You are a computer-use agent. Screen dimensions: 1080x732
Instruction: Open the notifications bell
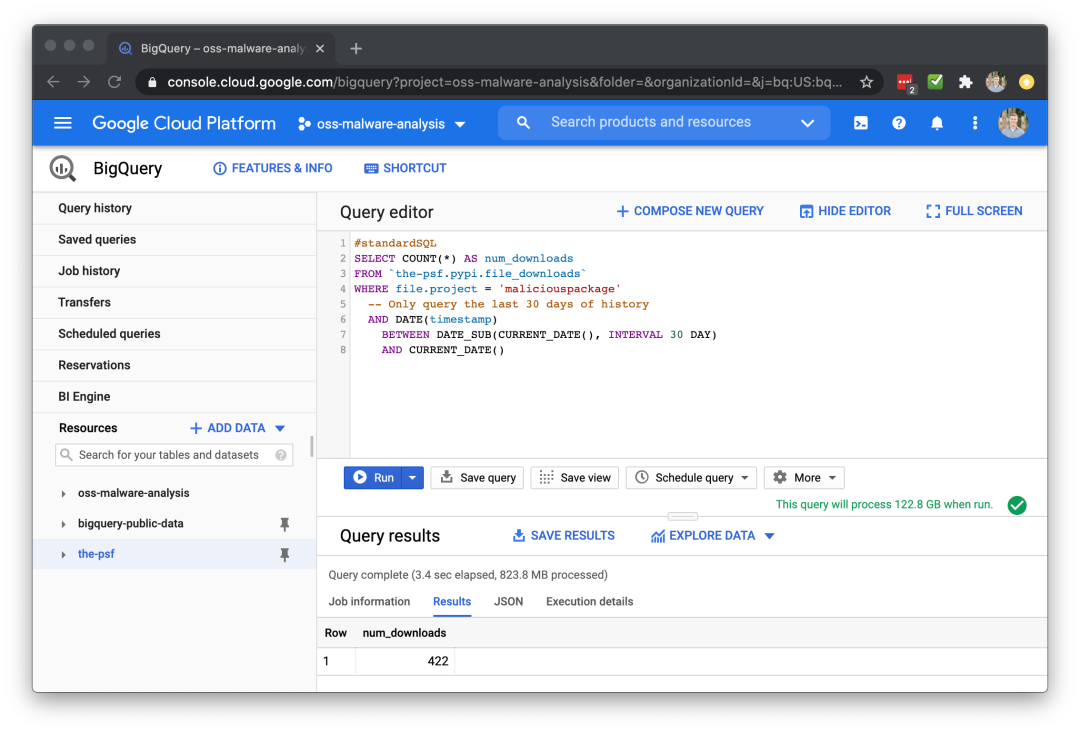click(x=937, y=123)
